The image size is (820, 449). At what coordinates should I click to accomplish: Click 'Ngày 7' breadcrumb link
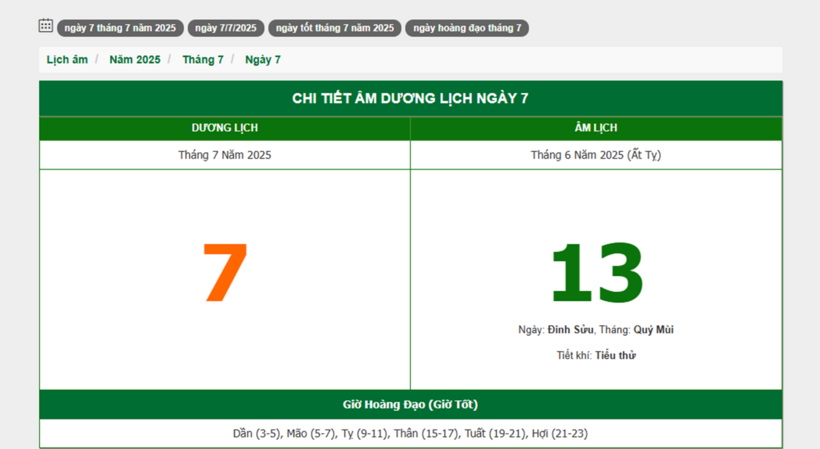(x=263, y=60)
